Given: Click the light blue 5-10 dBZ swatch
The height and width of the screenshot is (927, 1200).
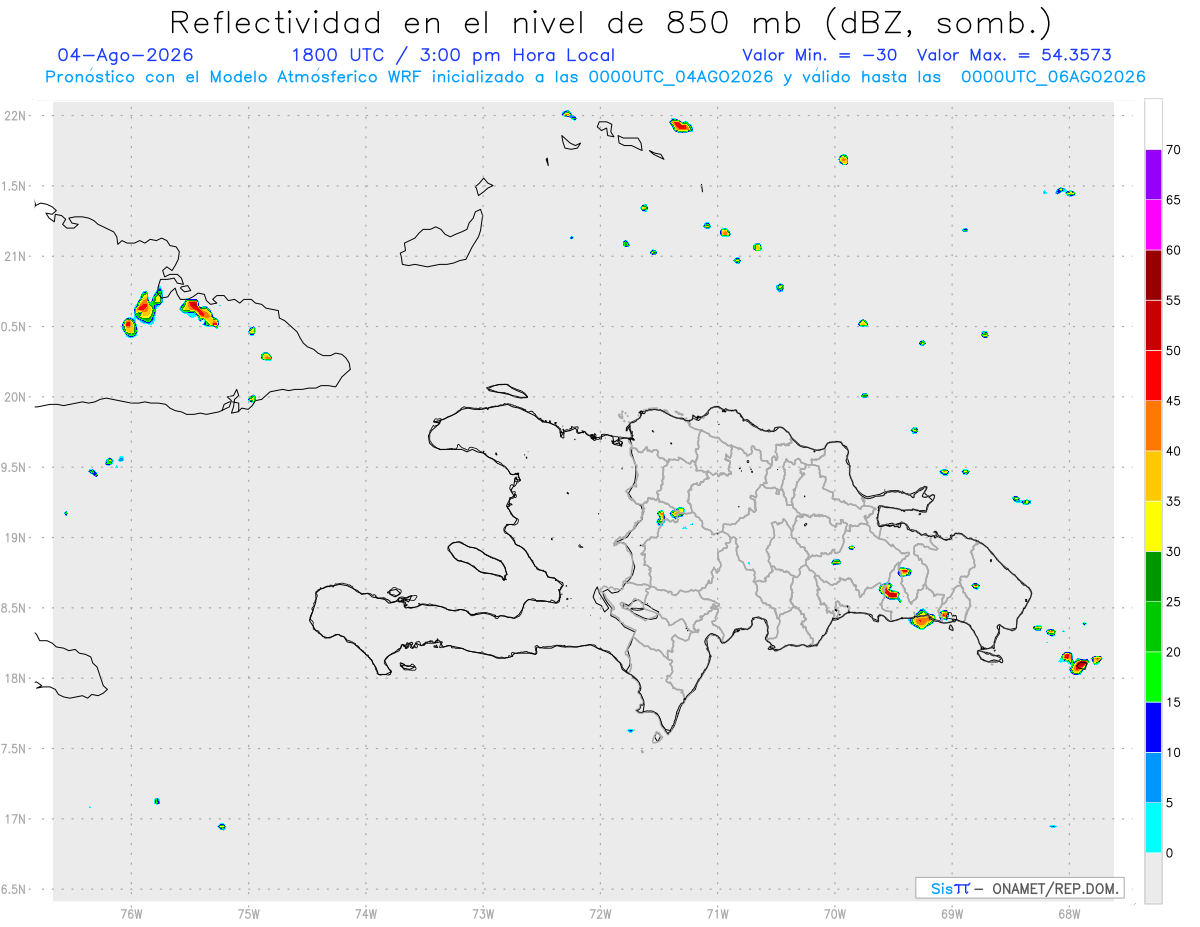Looking at the screenshot, I should [1153, 777].
